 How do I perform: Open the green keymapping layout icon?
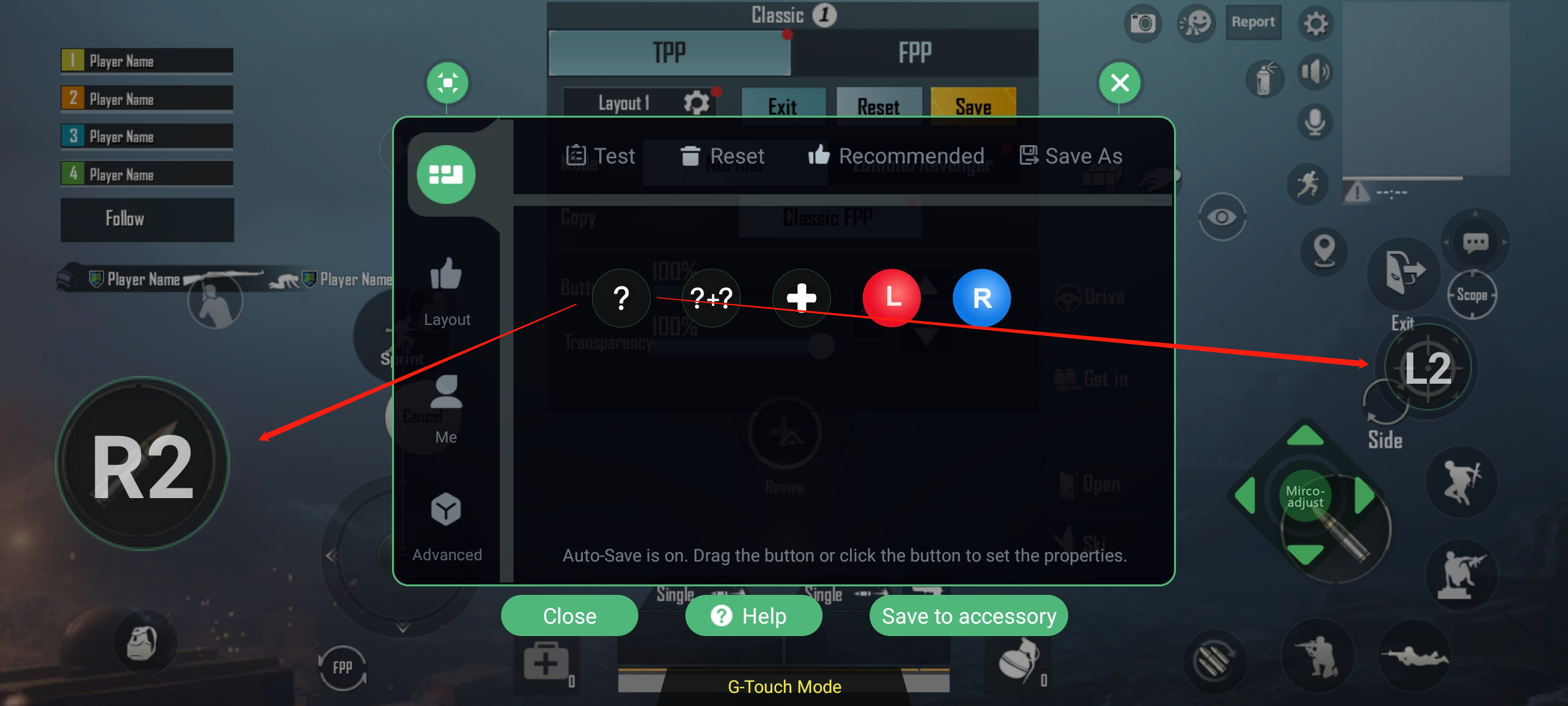pos(446,175)
